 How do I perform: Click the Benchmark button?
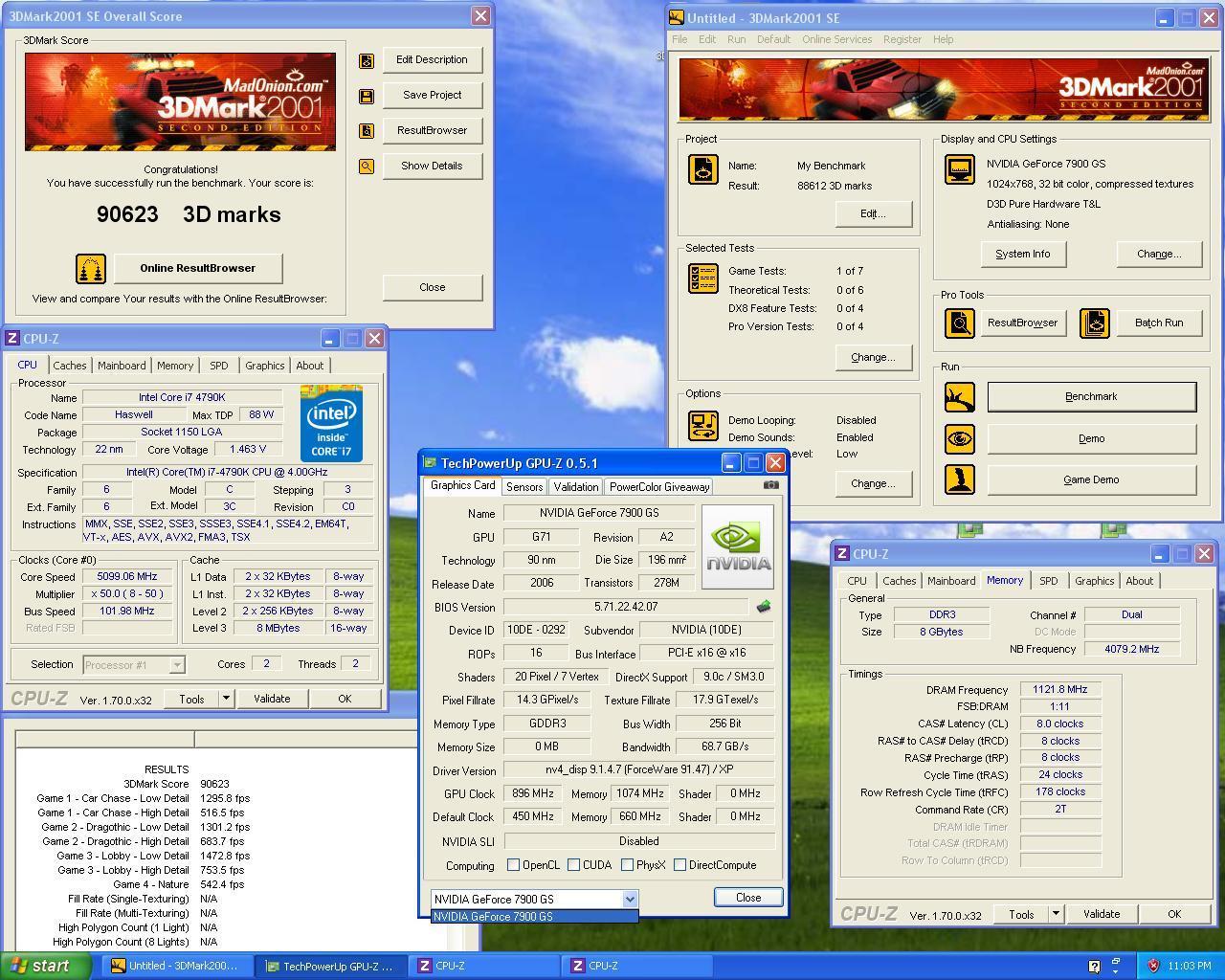pyautogui.click(x=1092, y=397)
